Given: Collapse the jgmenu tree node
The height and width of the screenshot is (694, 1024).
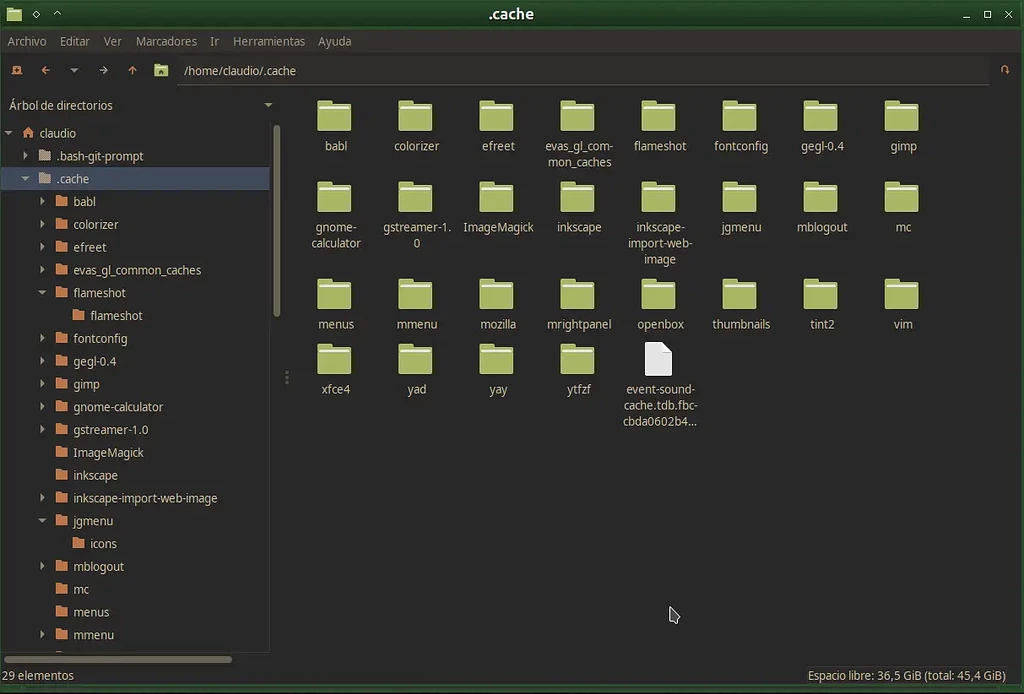Looking at the screenshot, I should click(43, 521).
